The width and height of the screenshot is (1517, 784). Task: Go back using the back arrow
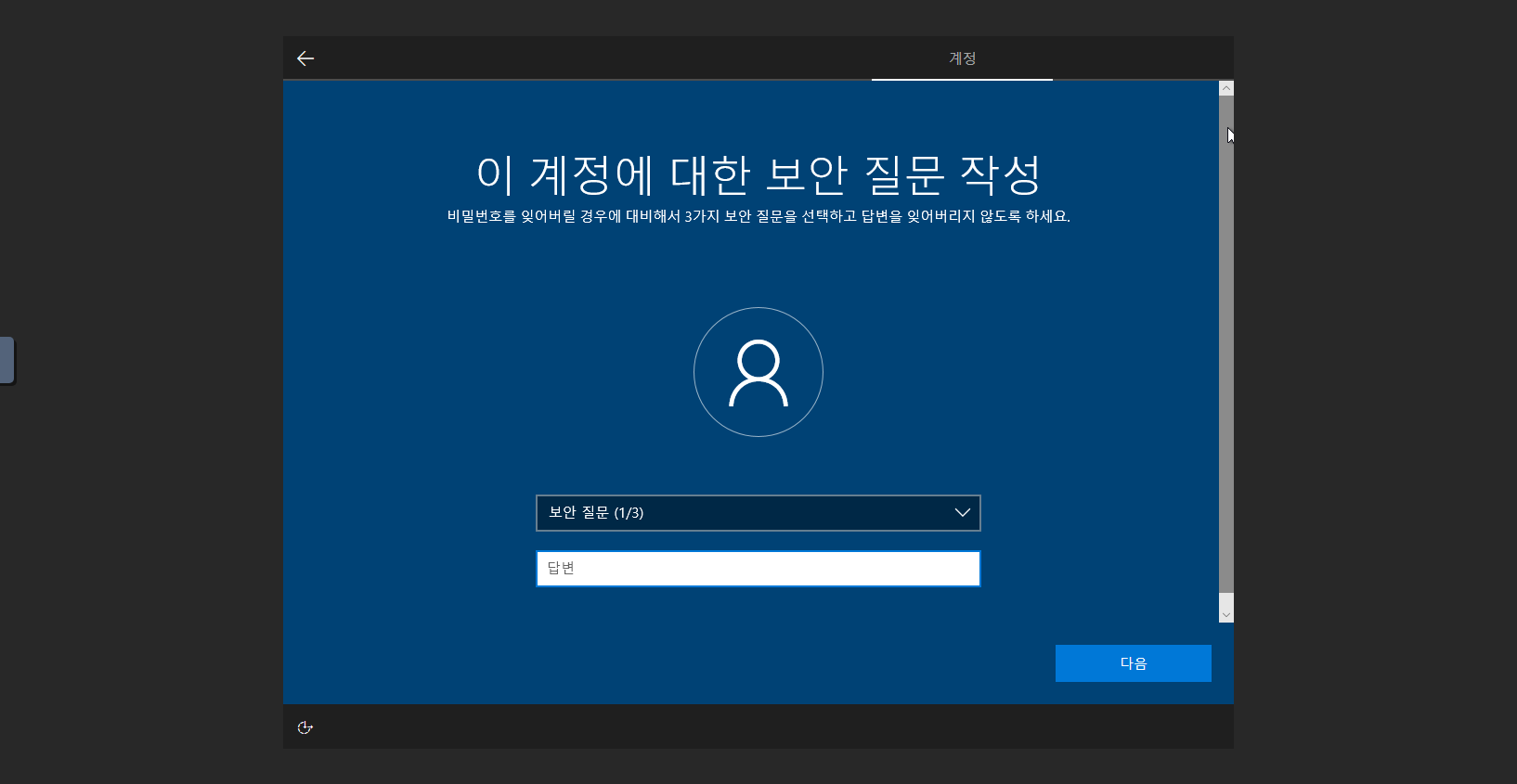pos(305,58)
